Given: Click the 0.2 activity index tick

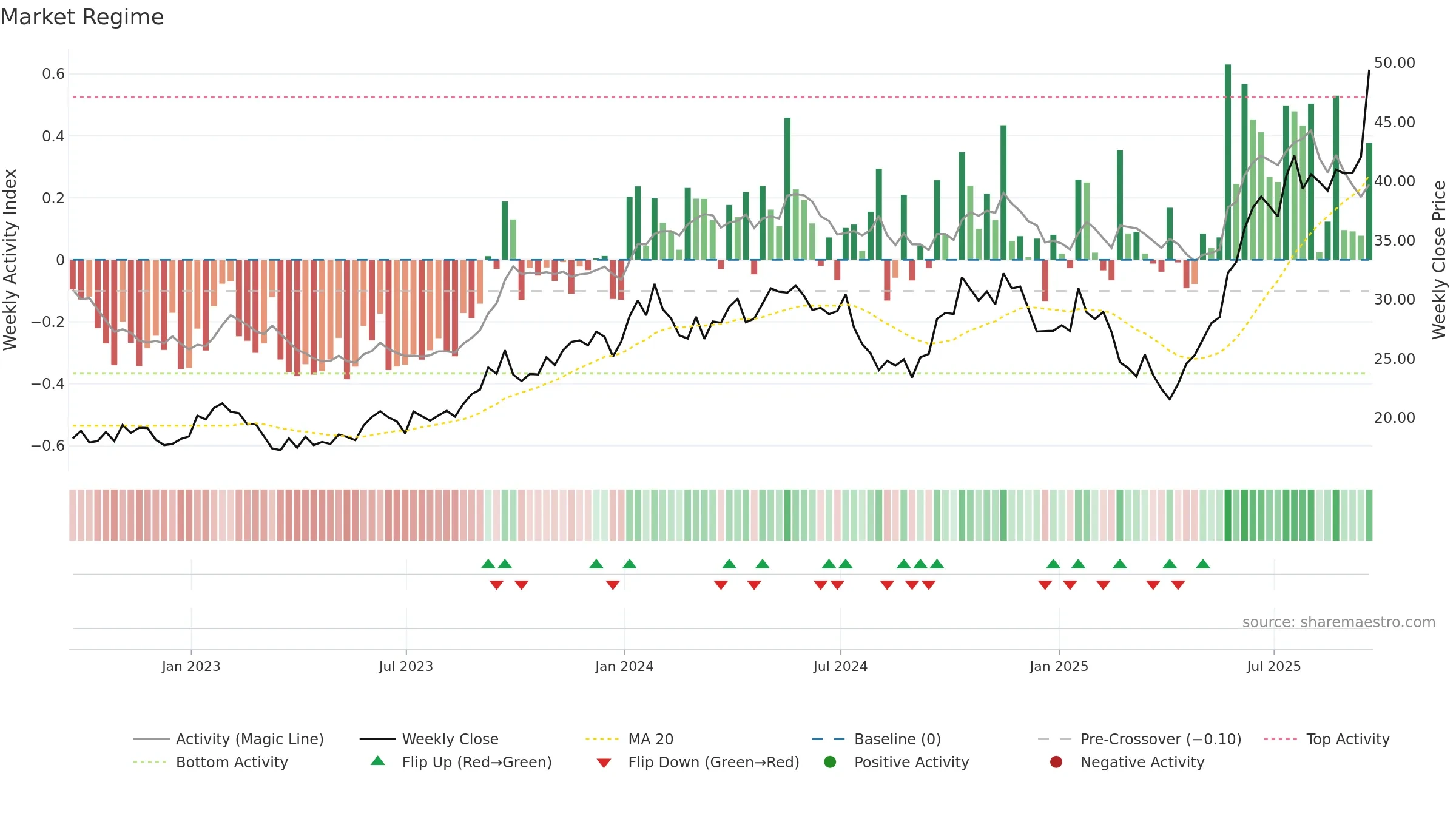Looking at the screenshot, I should pos(53,198).
